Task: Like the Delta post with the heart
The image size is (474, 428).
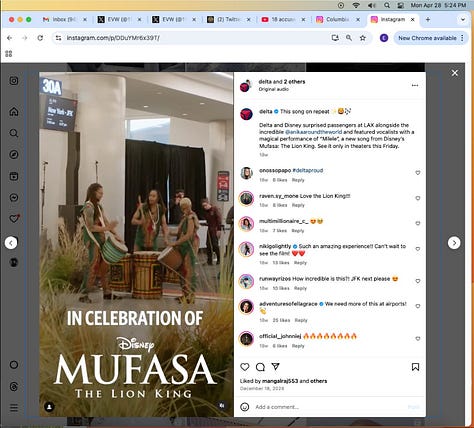Action: click(245, 367)
